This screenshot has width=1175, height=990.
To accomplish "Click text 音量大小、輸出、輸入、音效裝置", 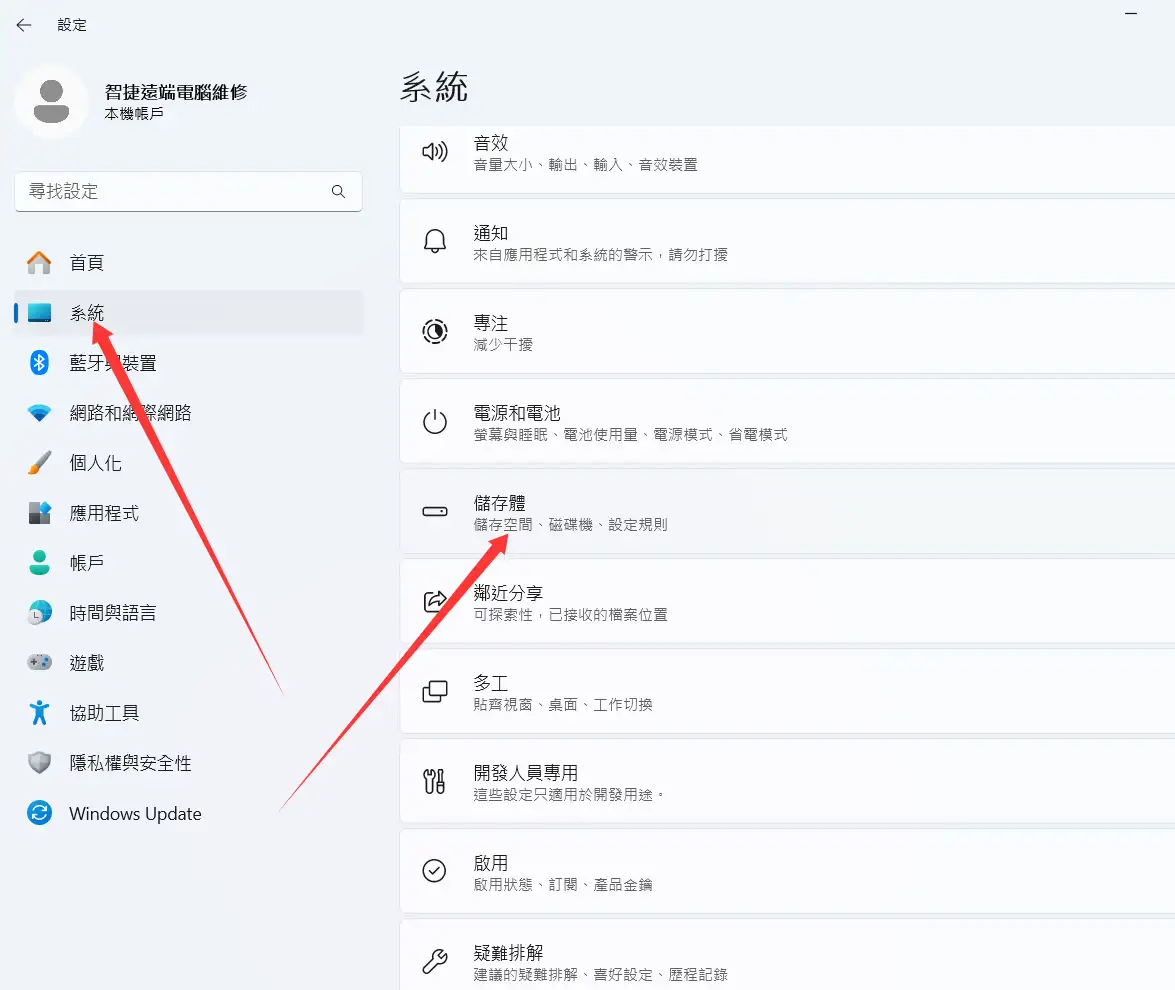I will pos(585,164).
